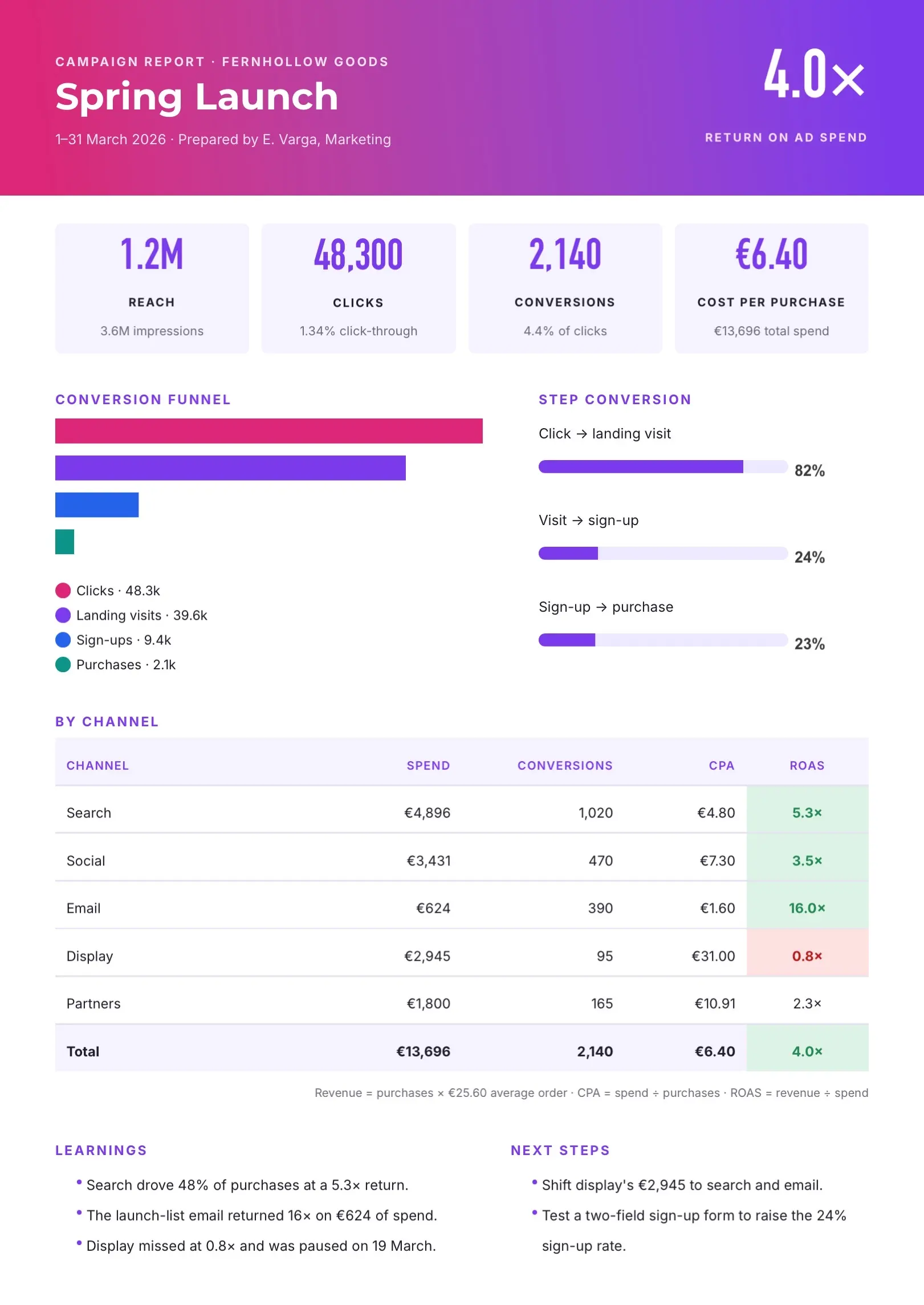Click the pink Clicks funnel bar
Viewport: 924px width, 1305px height.
coord(268,431)
